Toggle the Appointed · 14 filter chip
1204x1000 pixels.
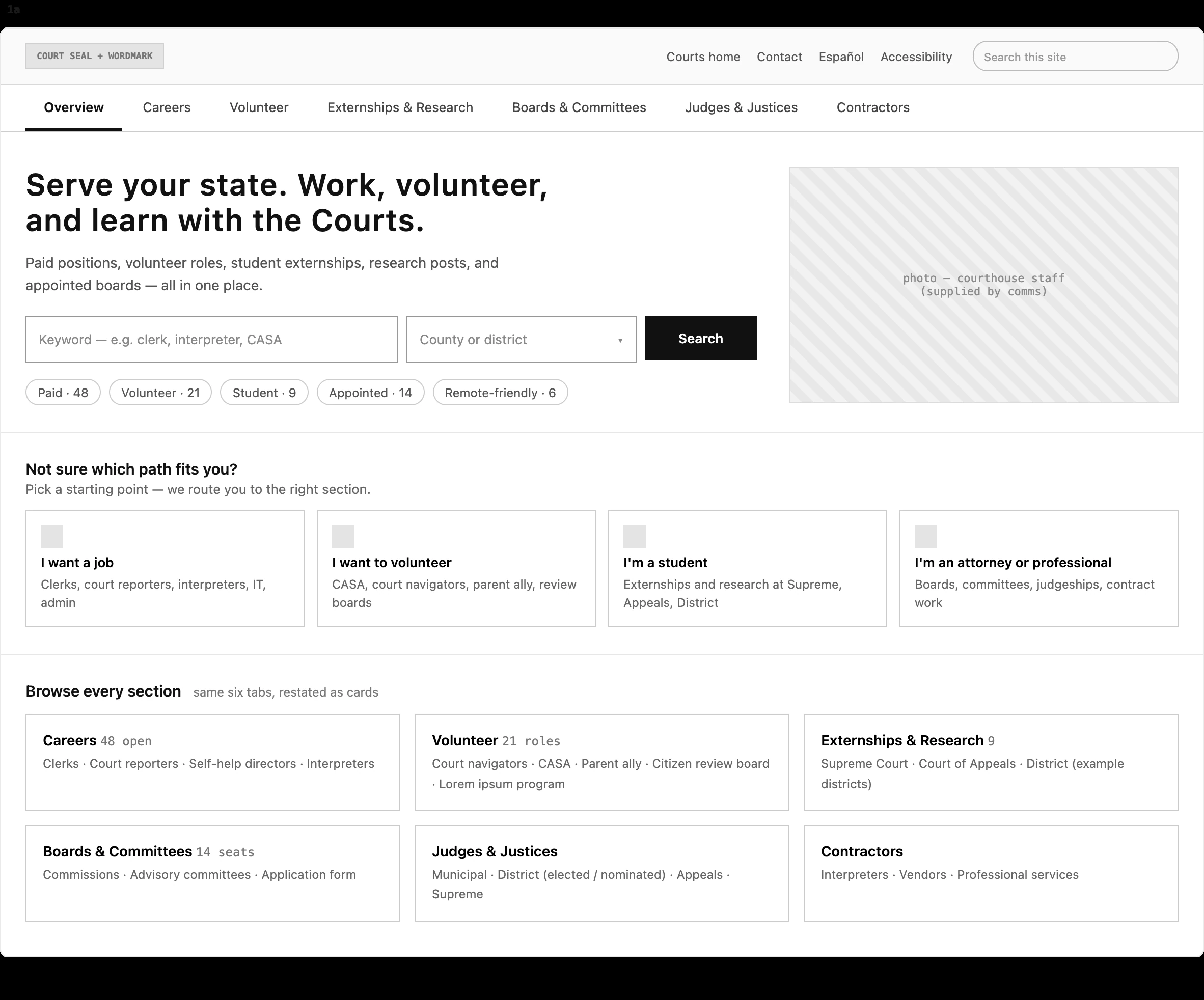pos(370,393)
